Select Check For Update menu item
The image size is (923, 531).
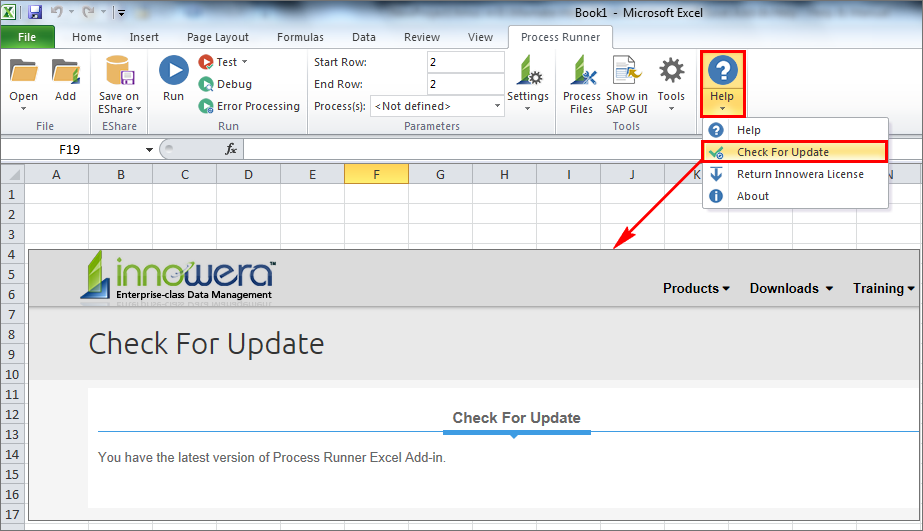tap(782, 152)
